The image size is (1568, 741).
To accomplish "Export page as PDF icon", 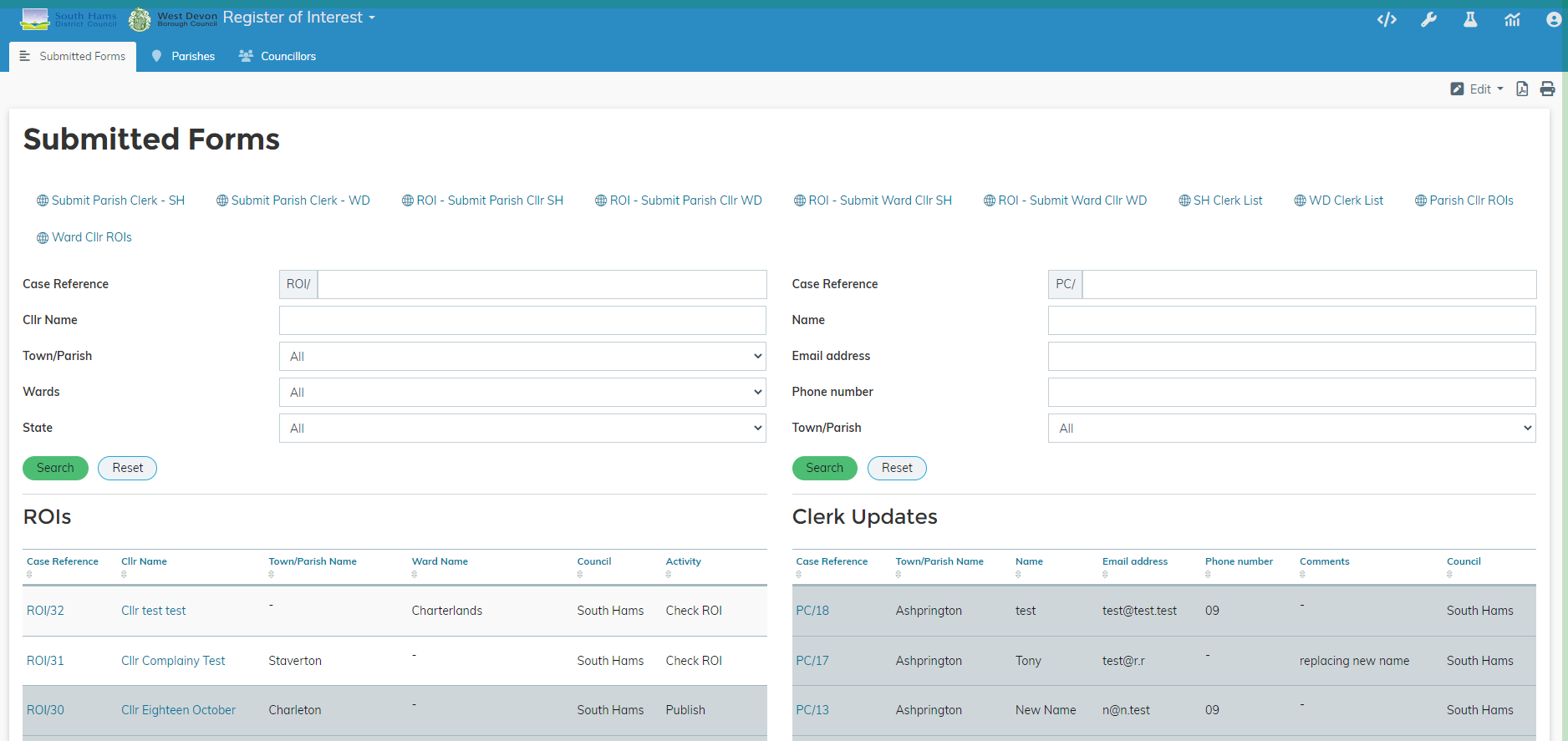I will coord(1522,89).
